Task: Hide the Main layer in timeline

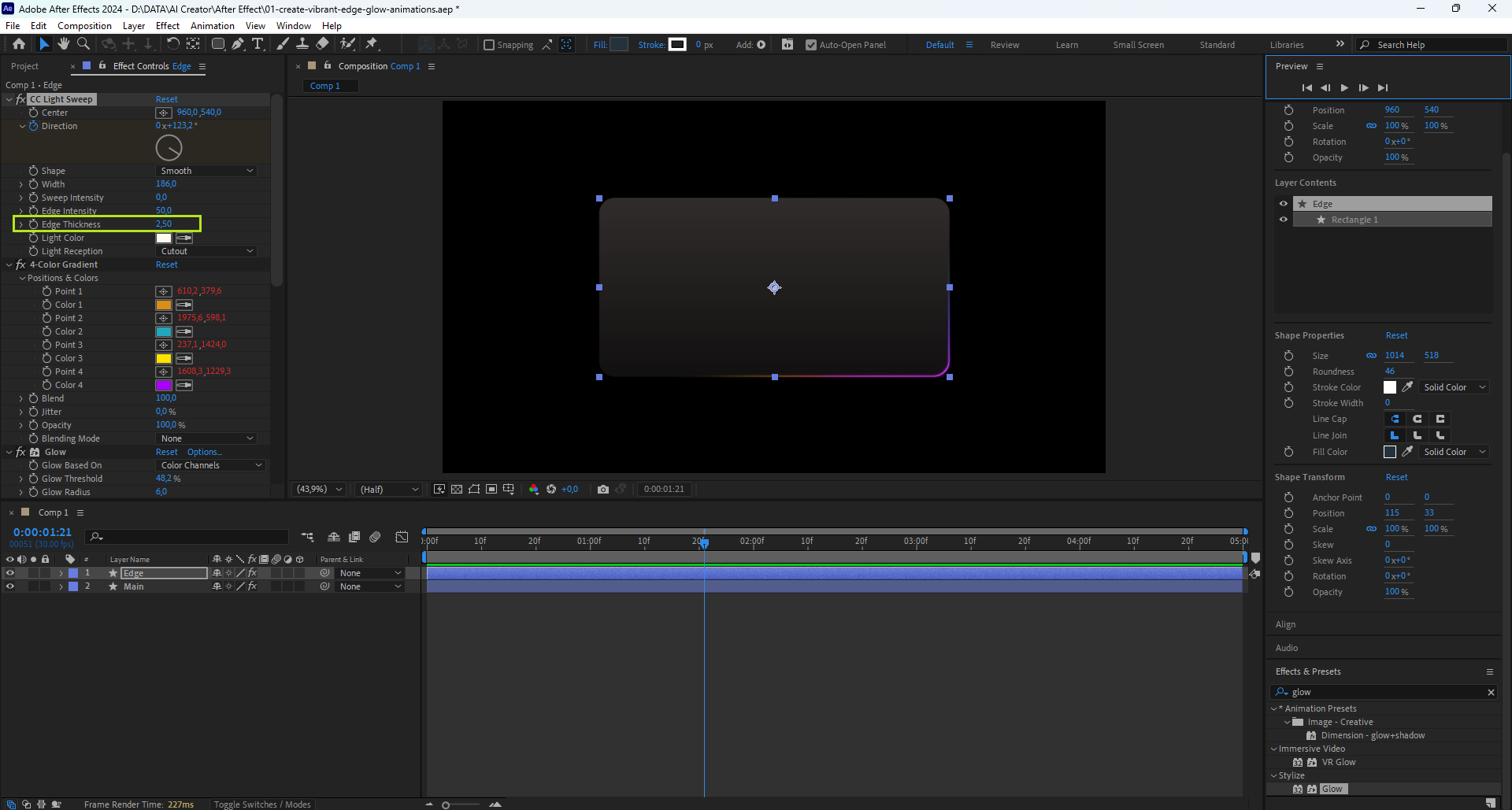Action: (10, 586)
